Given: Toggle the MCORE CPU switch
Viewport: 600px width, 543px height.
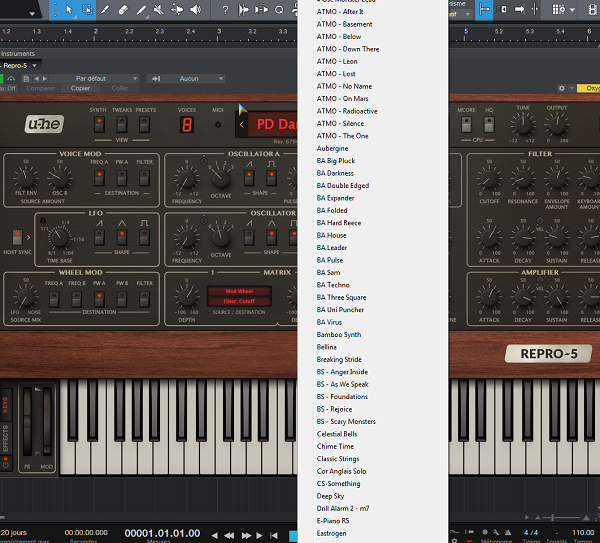Looking at the screenshot, I should [x=466, y=124].
